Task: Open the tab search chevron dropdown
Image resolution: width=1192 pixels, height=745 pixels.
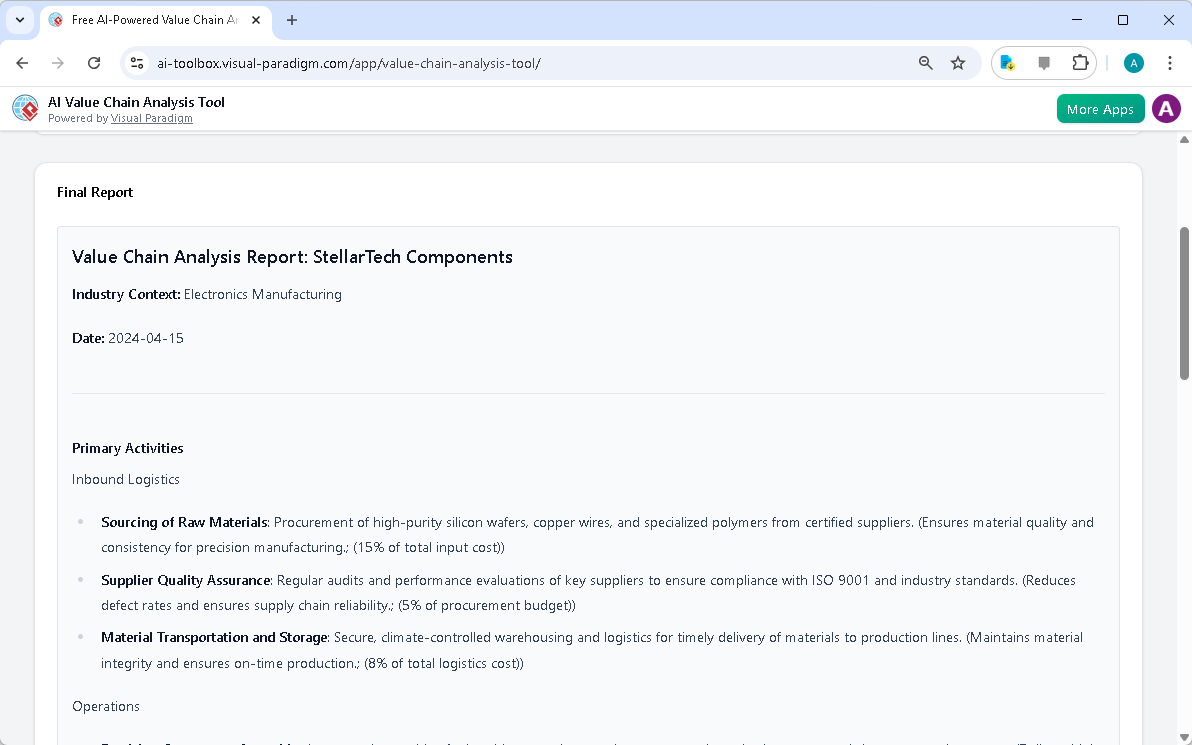Action: [x=19, y=20]
